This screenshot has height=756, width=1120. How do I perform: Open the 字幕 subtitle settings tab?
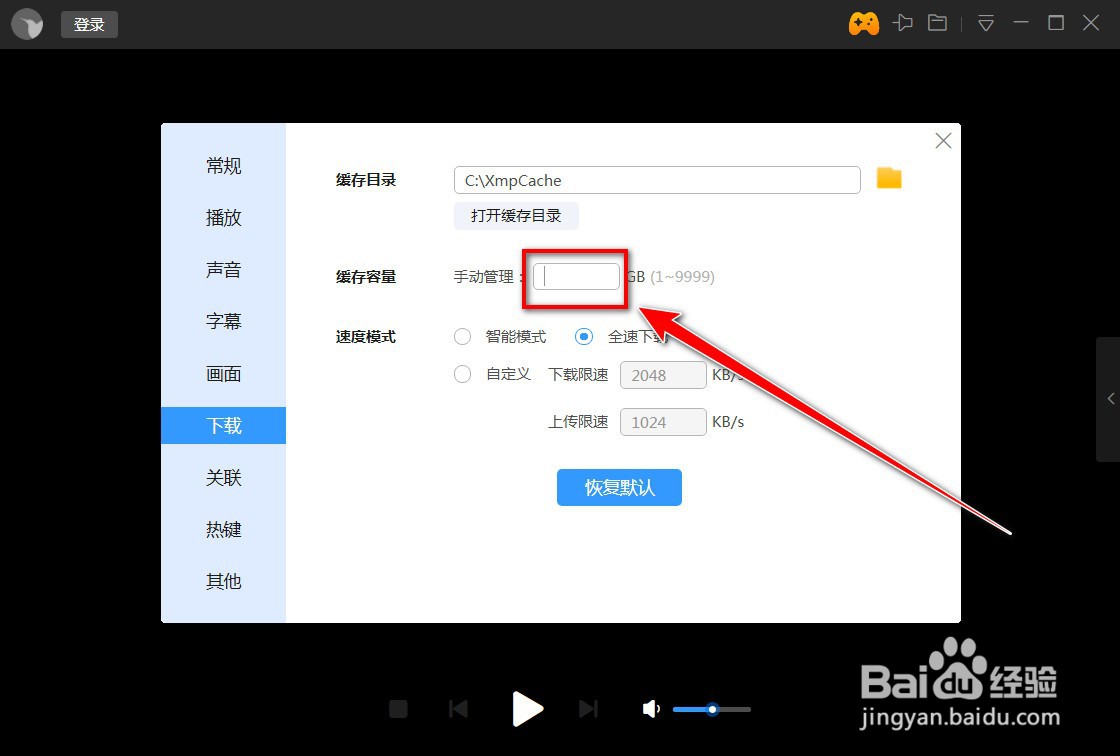pos(223,322)
